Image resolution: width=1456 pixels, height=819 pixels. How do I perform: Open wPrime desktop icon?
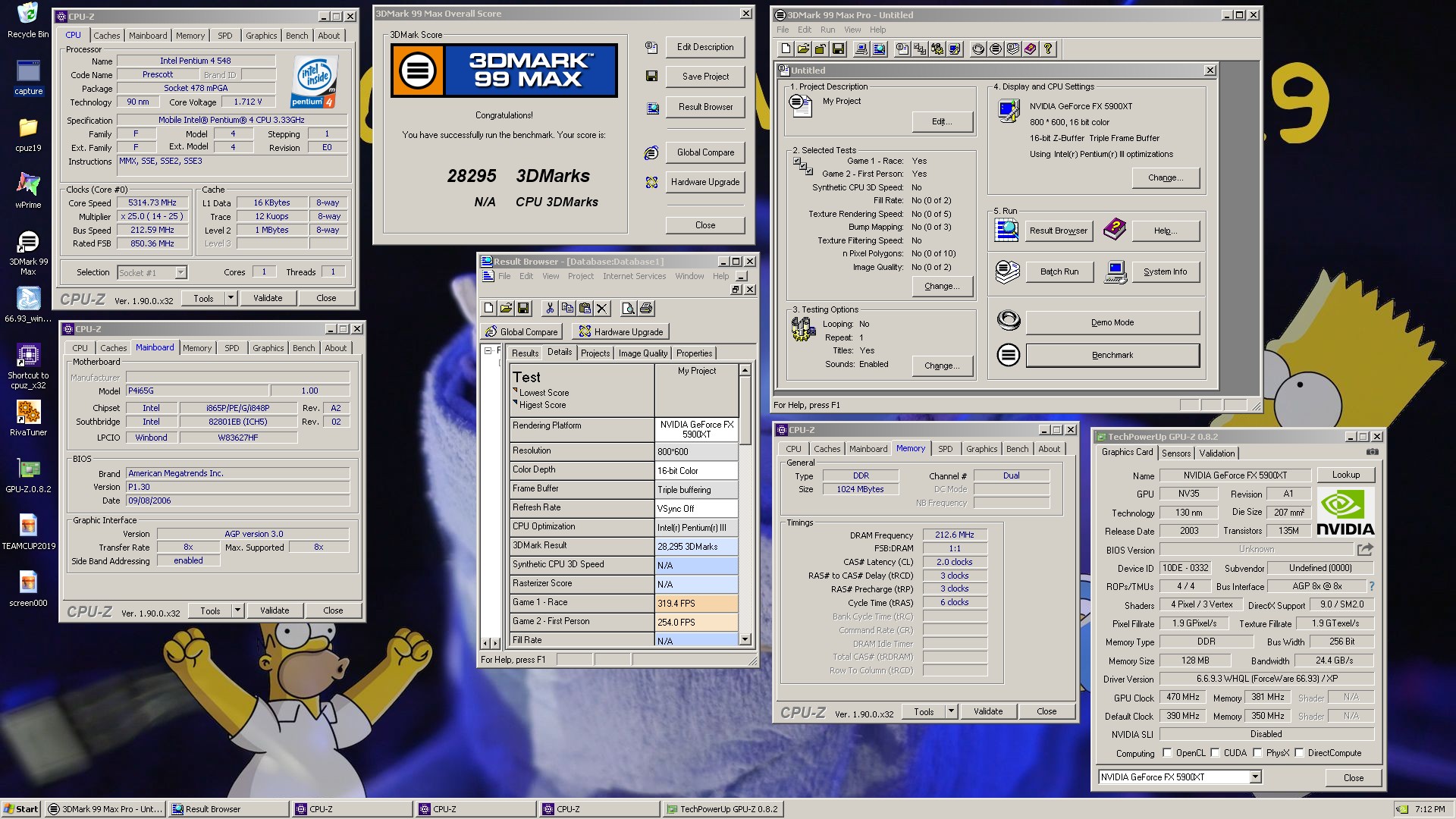28,190
